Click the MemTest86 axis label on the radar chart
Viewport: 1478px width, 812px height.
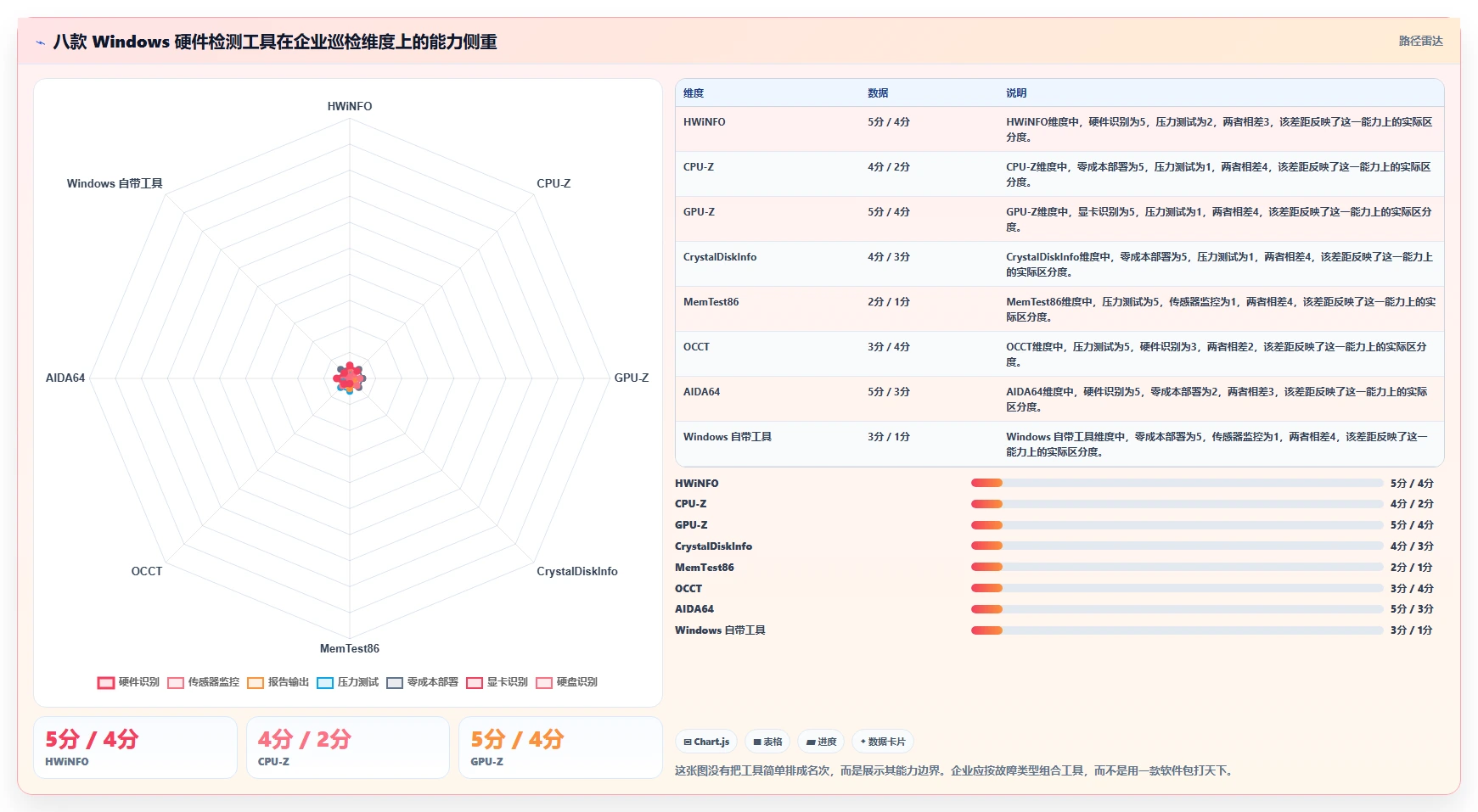point(350,648)
